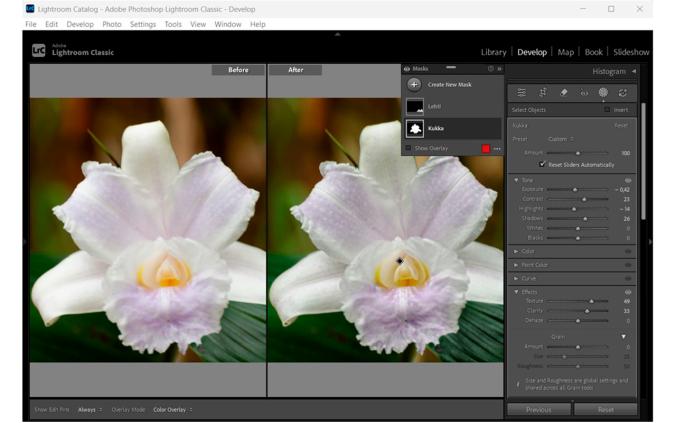The height and width of the screenshot is (423, 676).
Task: Click the Create New Mask plus icon
Action: pyautogui.click(x=414, y=85)
